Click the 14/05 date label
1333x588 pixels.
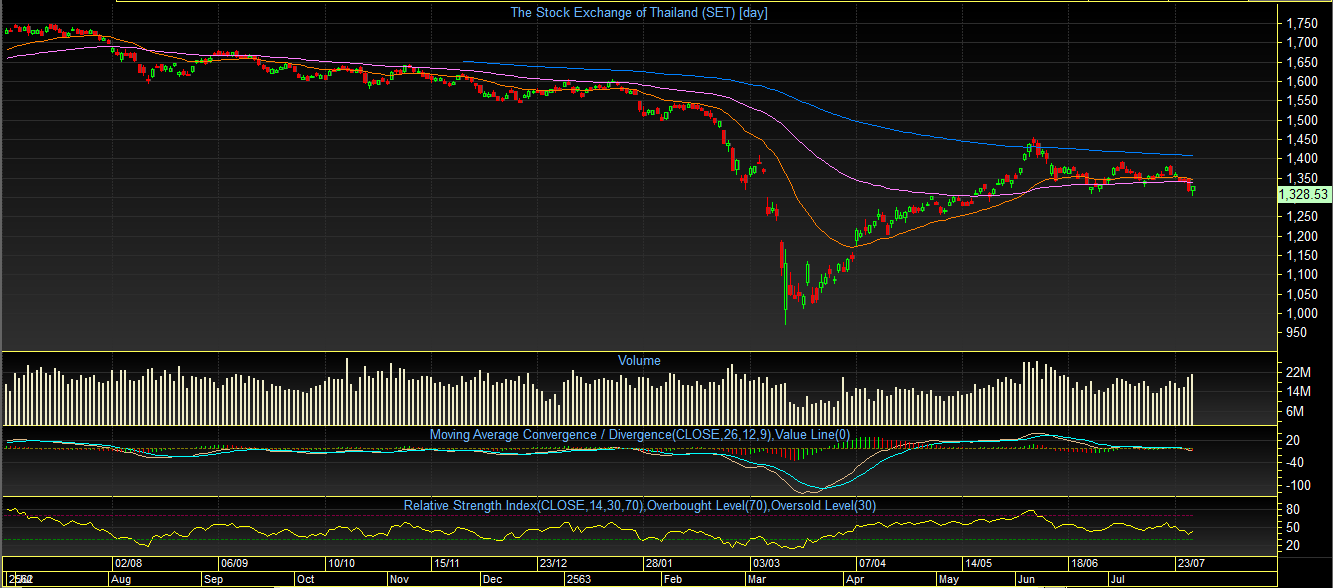978,563
